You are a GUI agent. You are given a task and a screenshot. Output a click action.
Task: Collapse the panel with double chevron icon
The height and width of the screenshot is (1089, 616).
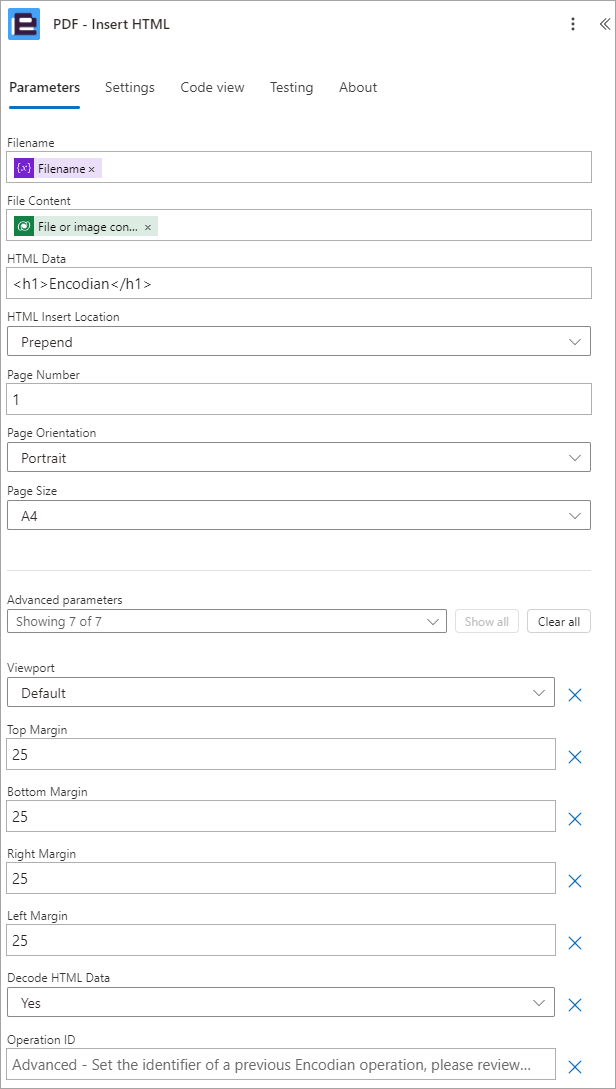pos(604,24)
